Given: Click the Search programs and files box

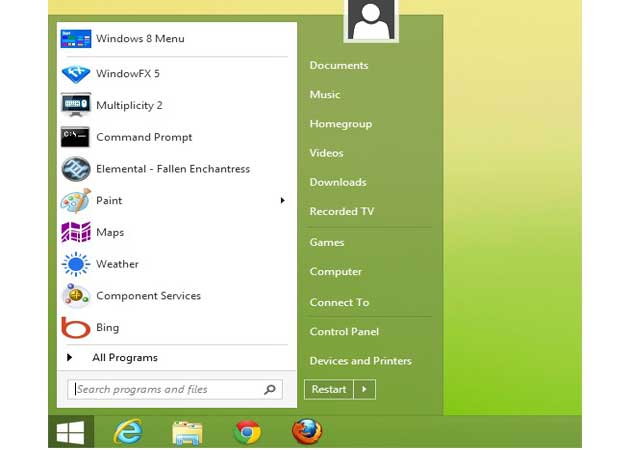Looking at the screenshot, I should pyautogui.click(x=166, y=389).
